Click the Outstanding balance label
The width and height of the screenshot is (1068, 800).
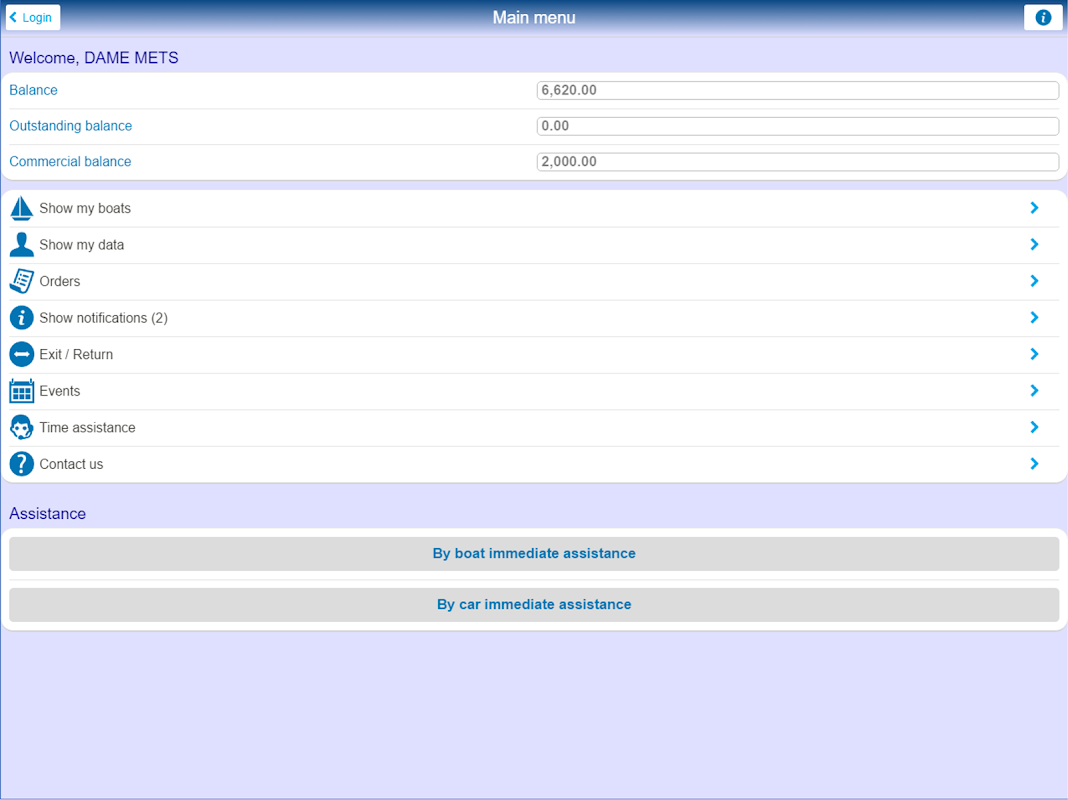[x=70, y=126]
